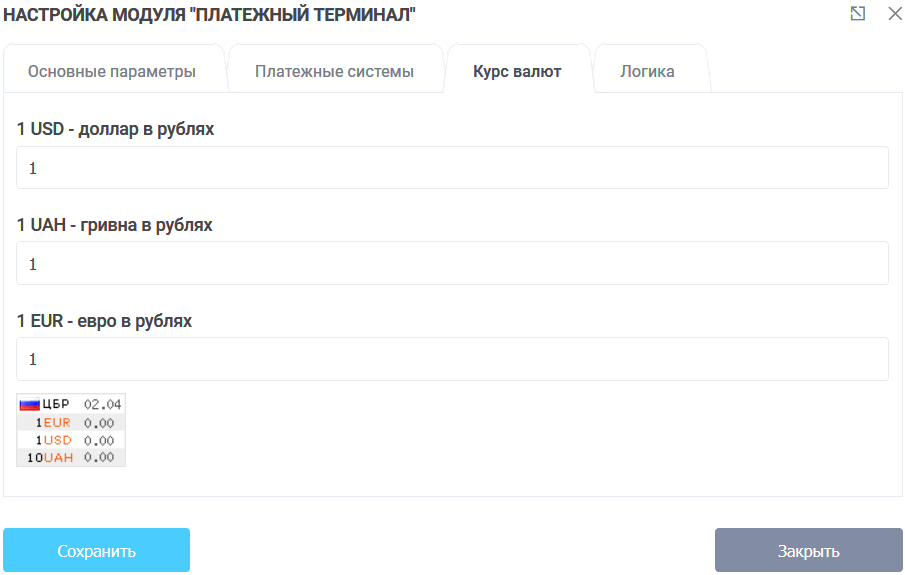This screenshot has width=905, height=575.
Task: Click the UAH link in the ЦБР widget
Action: coord(59,457)
